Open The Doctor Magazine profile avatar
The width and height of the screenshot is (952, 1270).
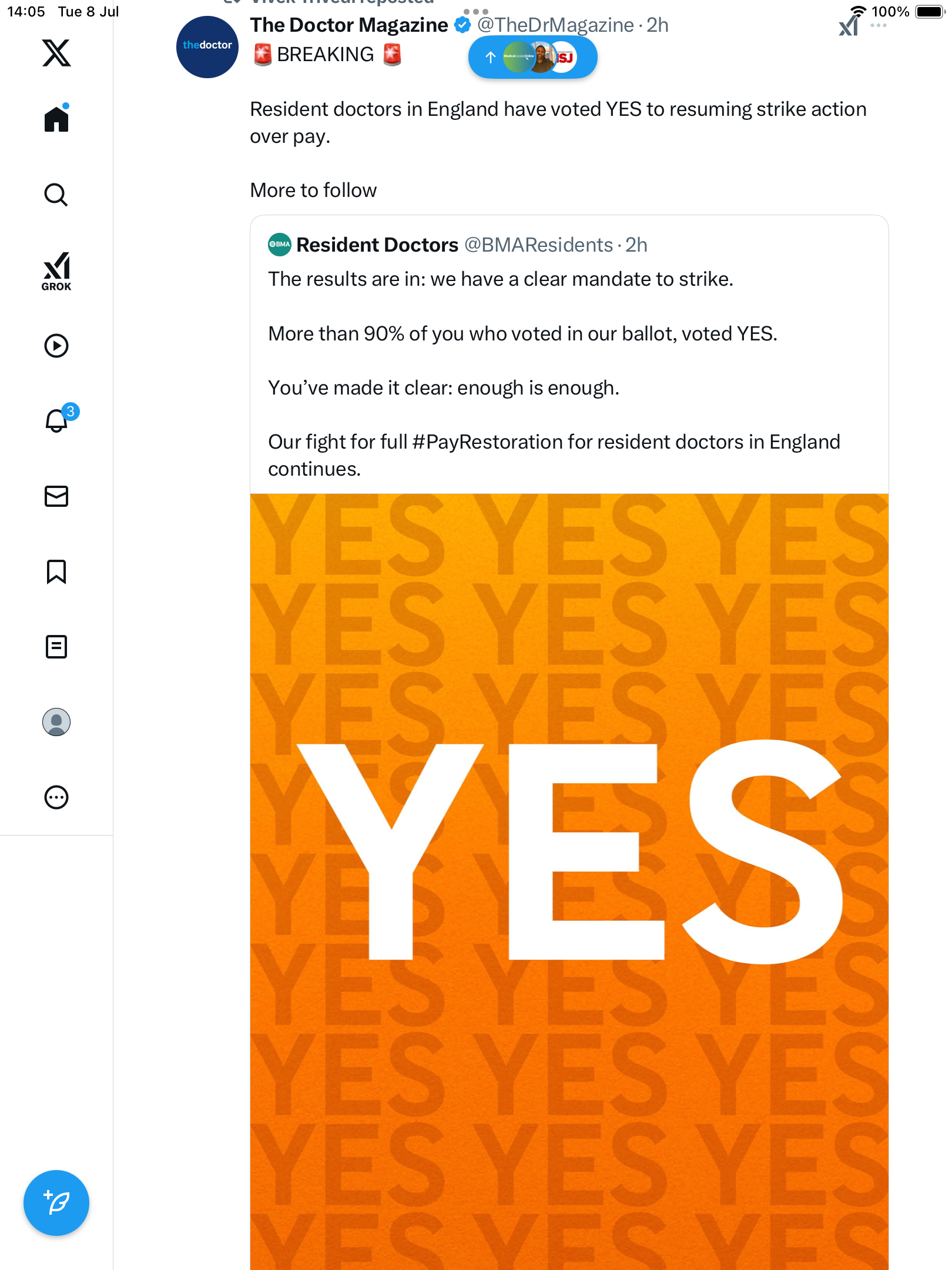[207, 47]
